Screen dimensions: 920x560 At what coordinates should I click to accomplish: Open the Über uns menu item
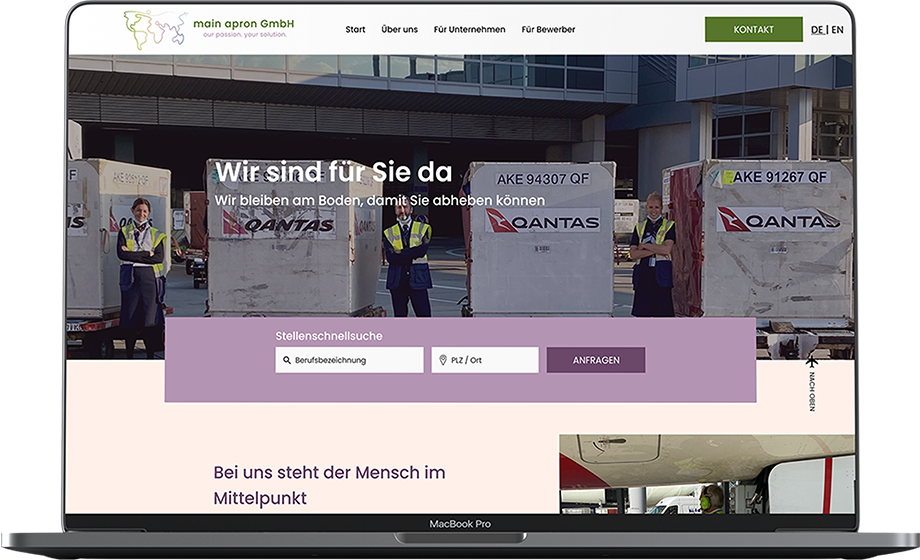click(x=400, y=29)
